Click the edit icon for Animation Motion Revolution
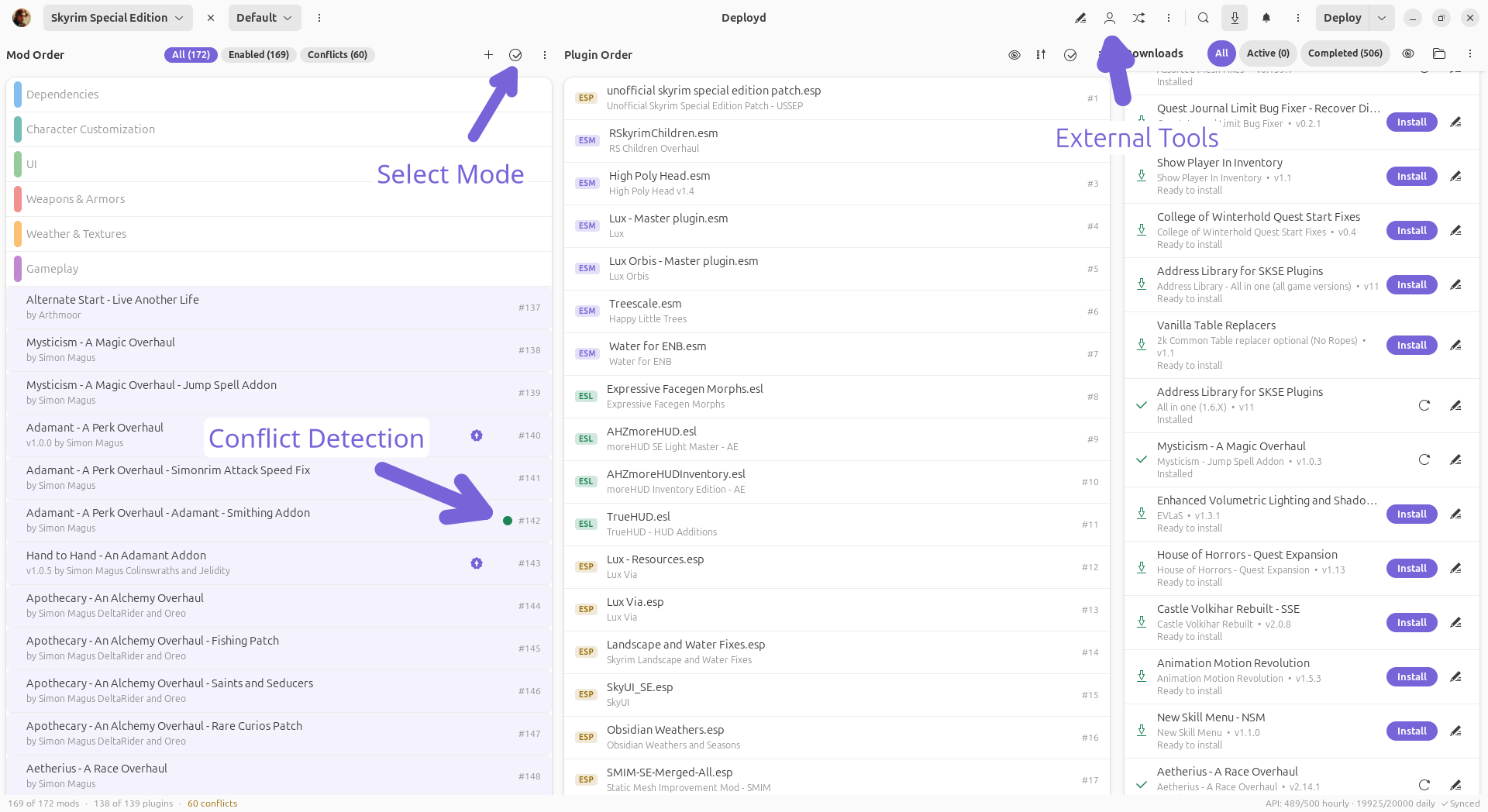Screen dimensions: 1488x812 coord(1455,677)
